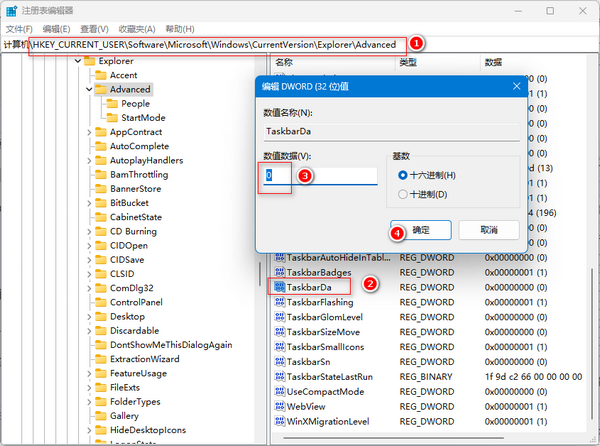This screenshot has height=446, width=600.
Task: Expand the AppContract tree node
Action: tap(88, 132)
